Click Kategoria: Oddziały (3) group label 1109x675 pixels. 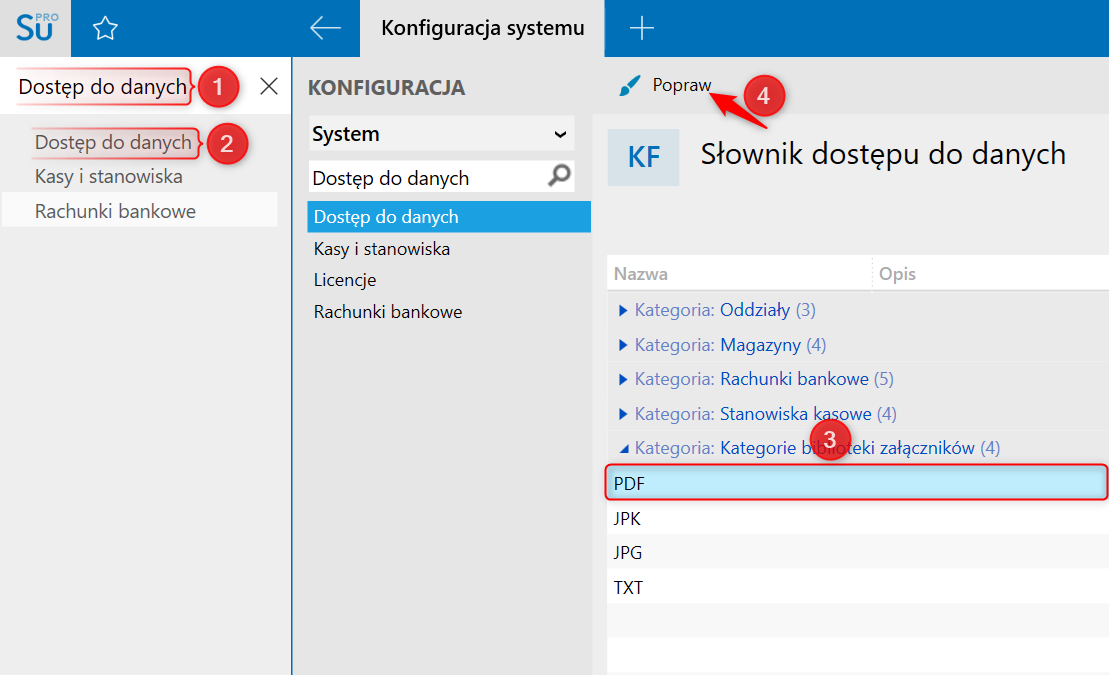(x=725, y=310)
